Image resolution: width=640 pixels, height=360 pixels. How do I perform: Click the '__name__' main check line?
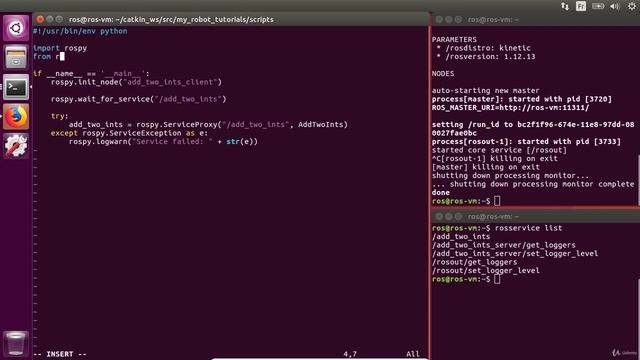tap(91, 73)
